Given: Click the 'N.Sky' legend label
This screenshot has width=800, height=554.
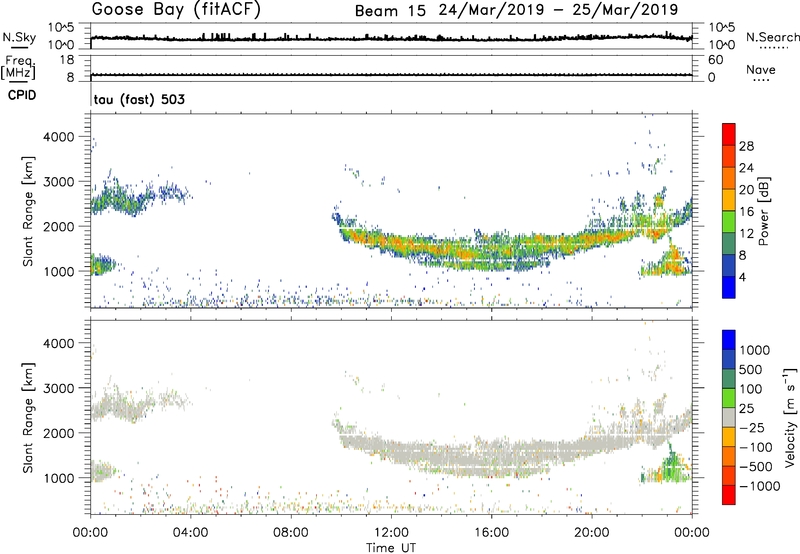Looking at the screenshot, I should (19, 37).
